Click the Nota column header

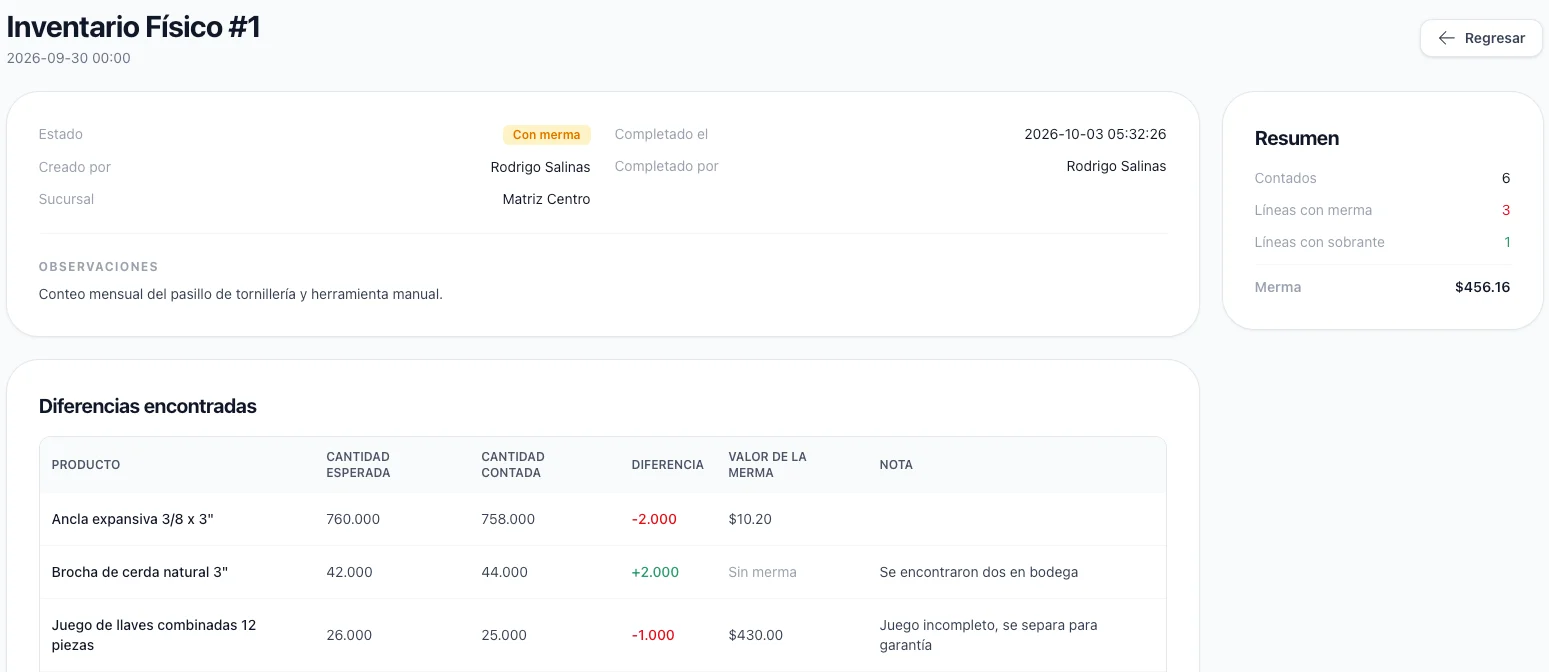point(896,465)
